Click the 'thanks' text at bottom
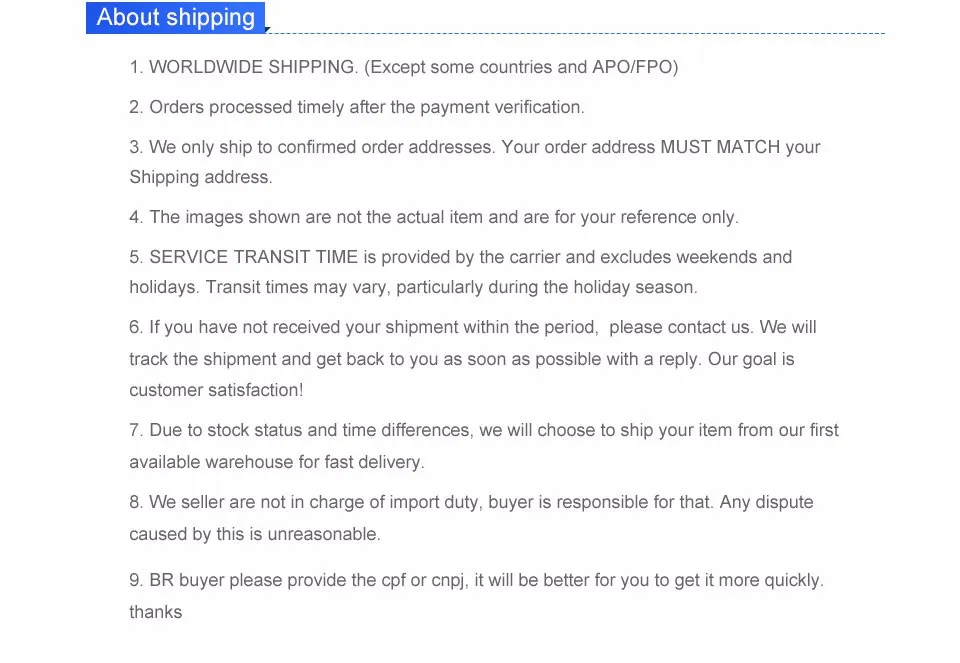 coord(156,612)
